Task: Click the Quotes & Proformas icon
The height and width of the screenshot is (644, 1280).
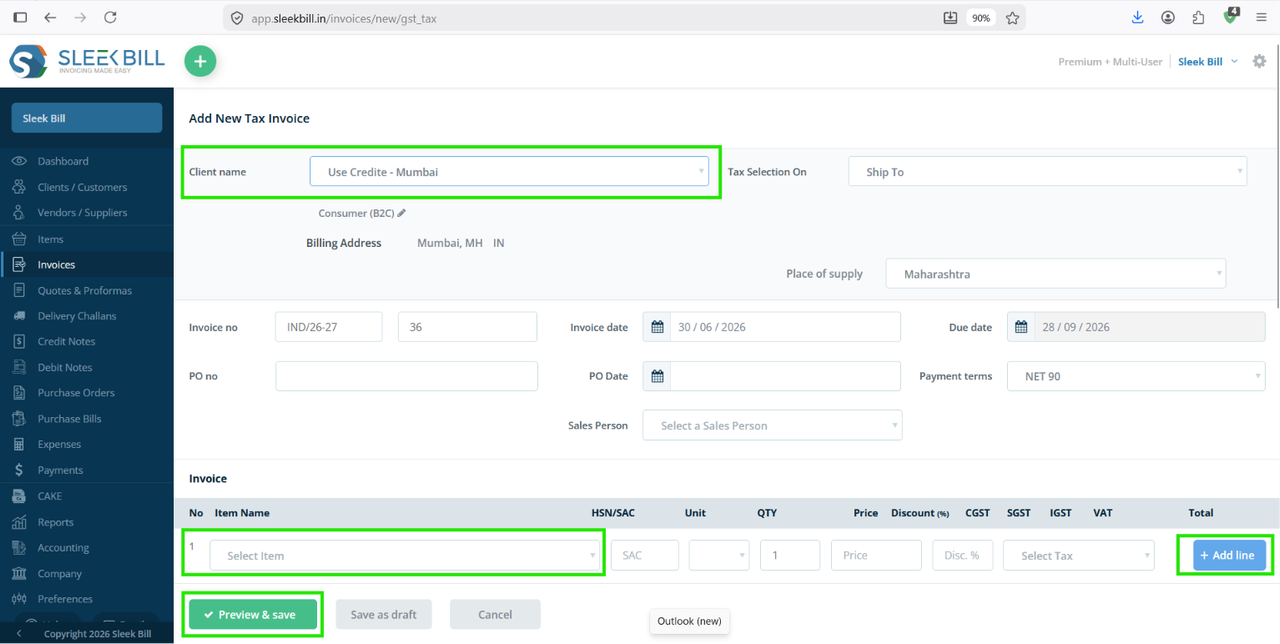Action: pyautogui.click(x=19, y=290)
